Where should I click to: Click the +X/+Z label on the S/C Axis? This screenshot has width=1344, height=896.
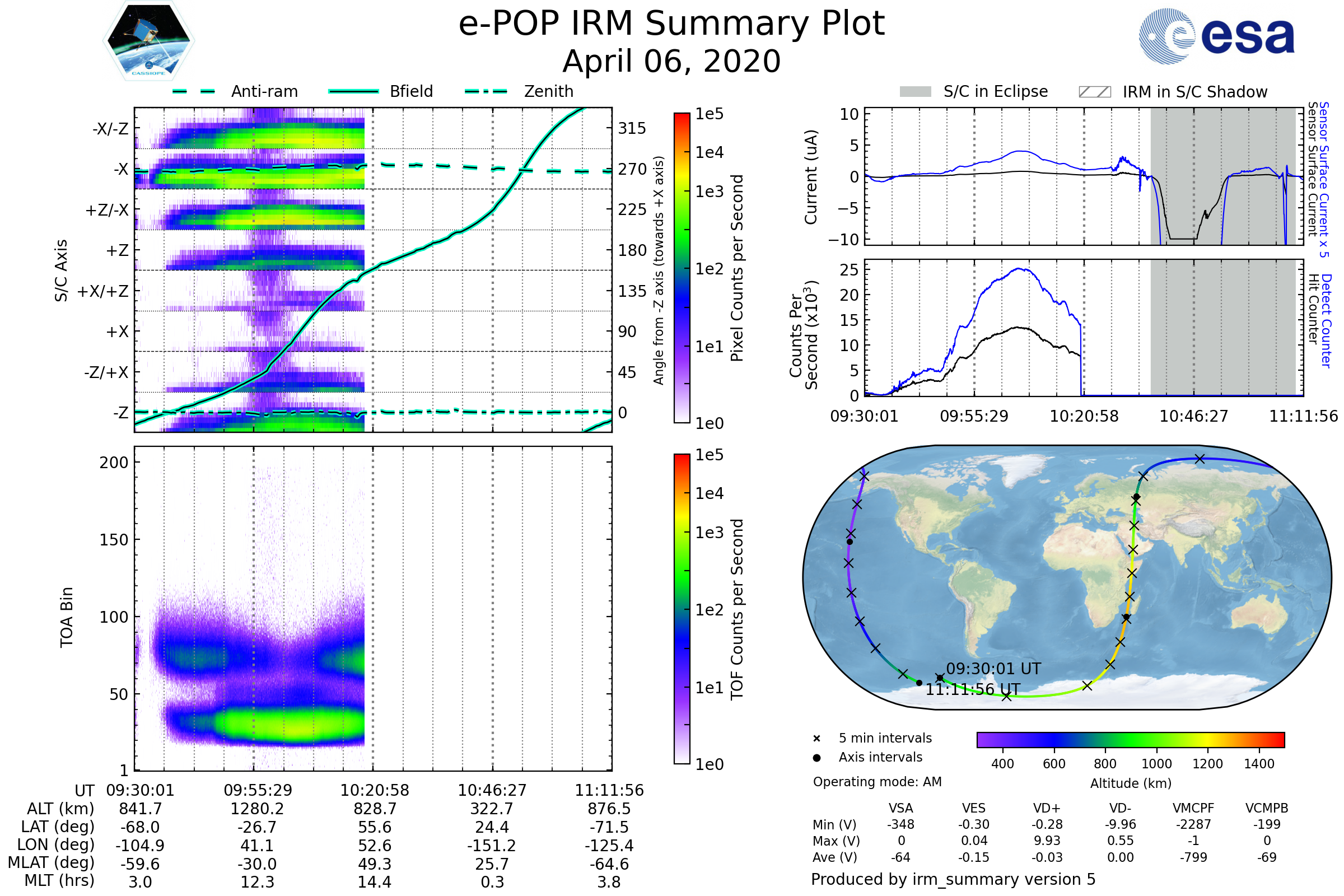103,291
